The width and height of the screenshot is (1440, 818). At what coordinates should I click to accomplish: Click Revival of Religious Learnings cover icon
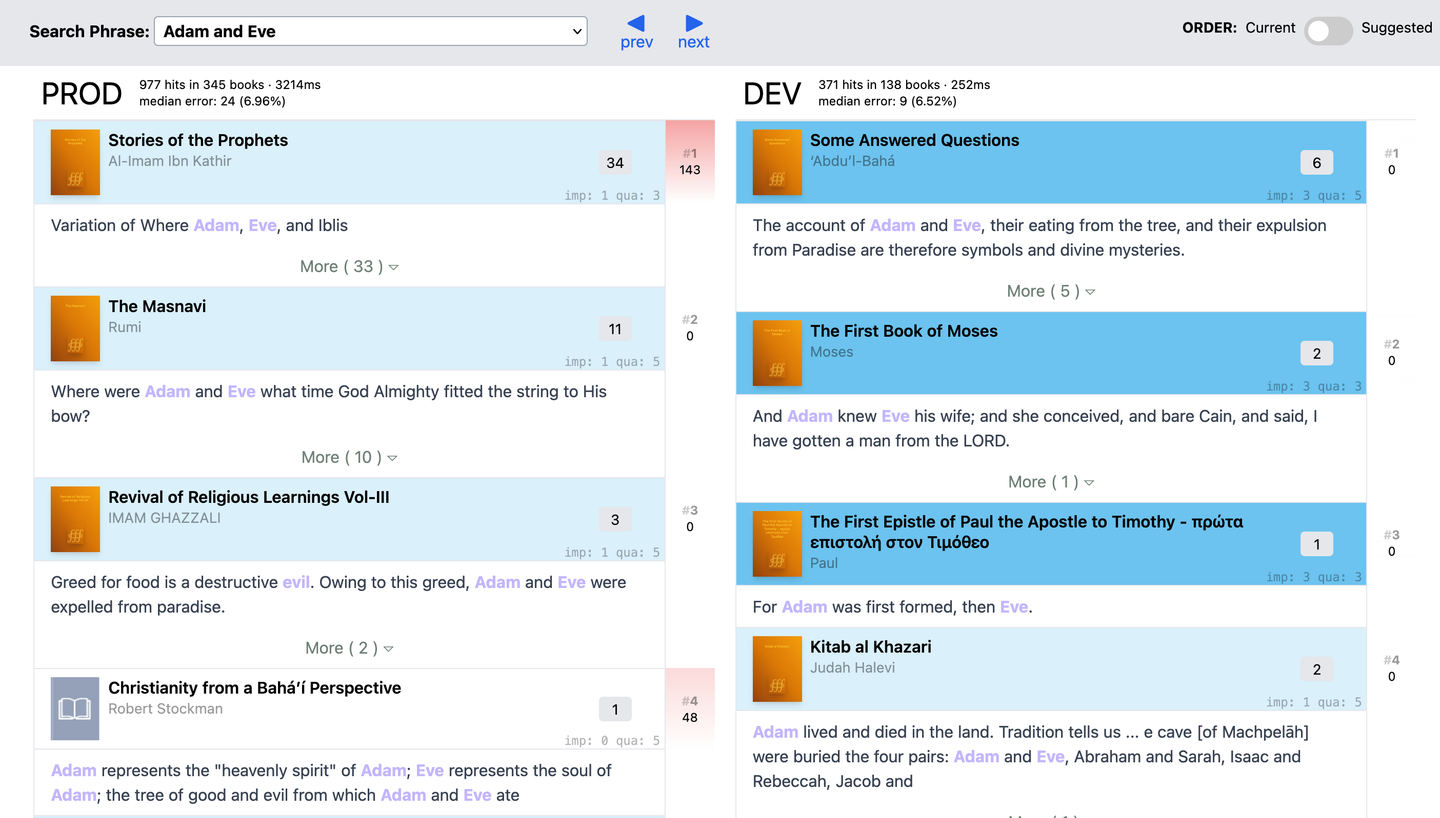point(75,519)
